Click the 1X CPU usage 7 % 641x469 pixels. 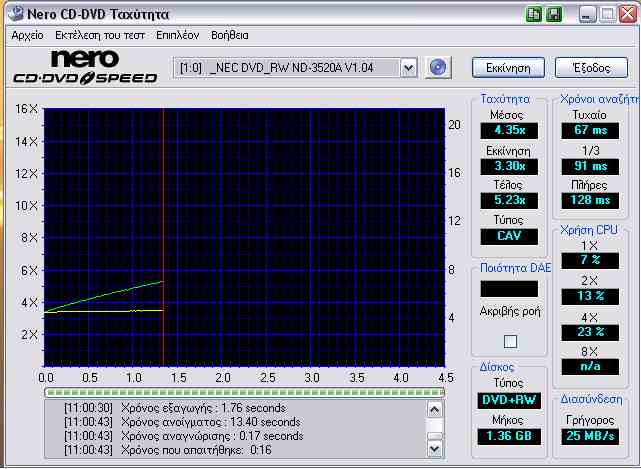coord(590,260)
